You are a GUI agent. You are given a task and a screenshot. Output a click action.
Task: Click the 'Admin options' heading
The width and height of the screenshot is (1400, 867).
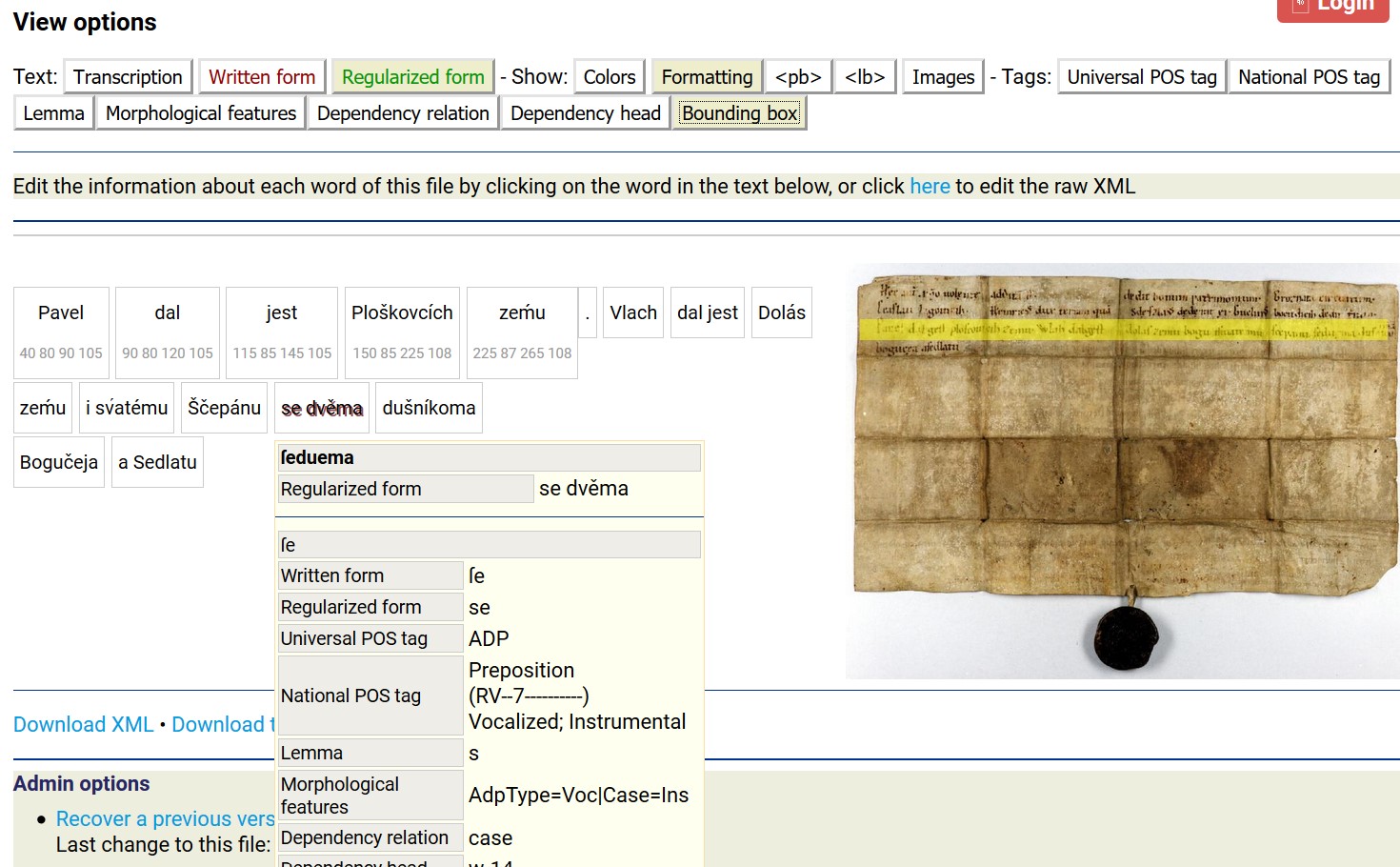[x=82, y=783]
